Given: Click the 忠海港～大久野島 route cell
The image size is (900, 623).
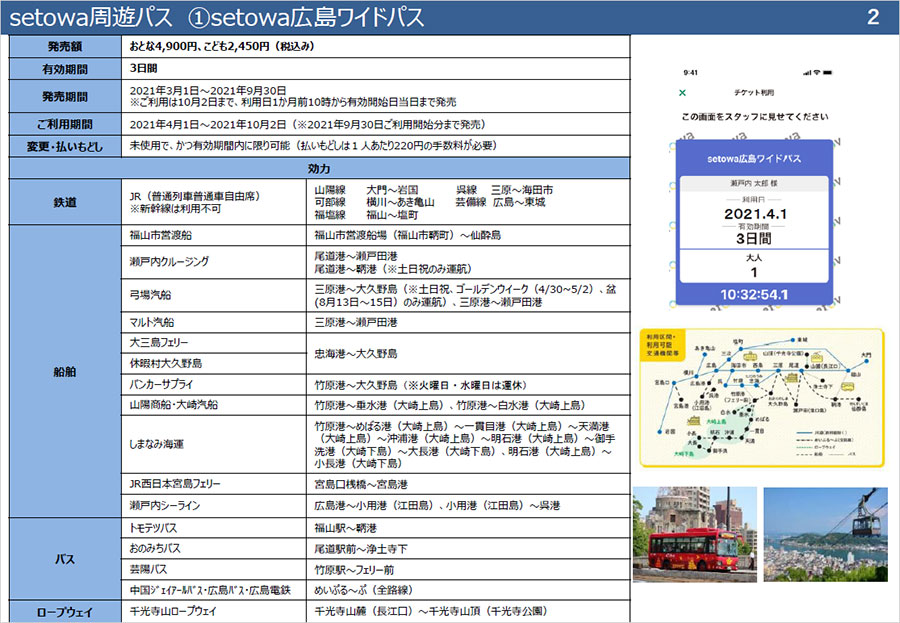Looking at the screenshot, I should coord(468,354).
